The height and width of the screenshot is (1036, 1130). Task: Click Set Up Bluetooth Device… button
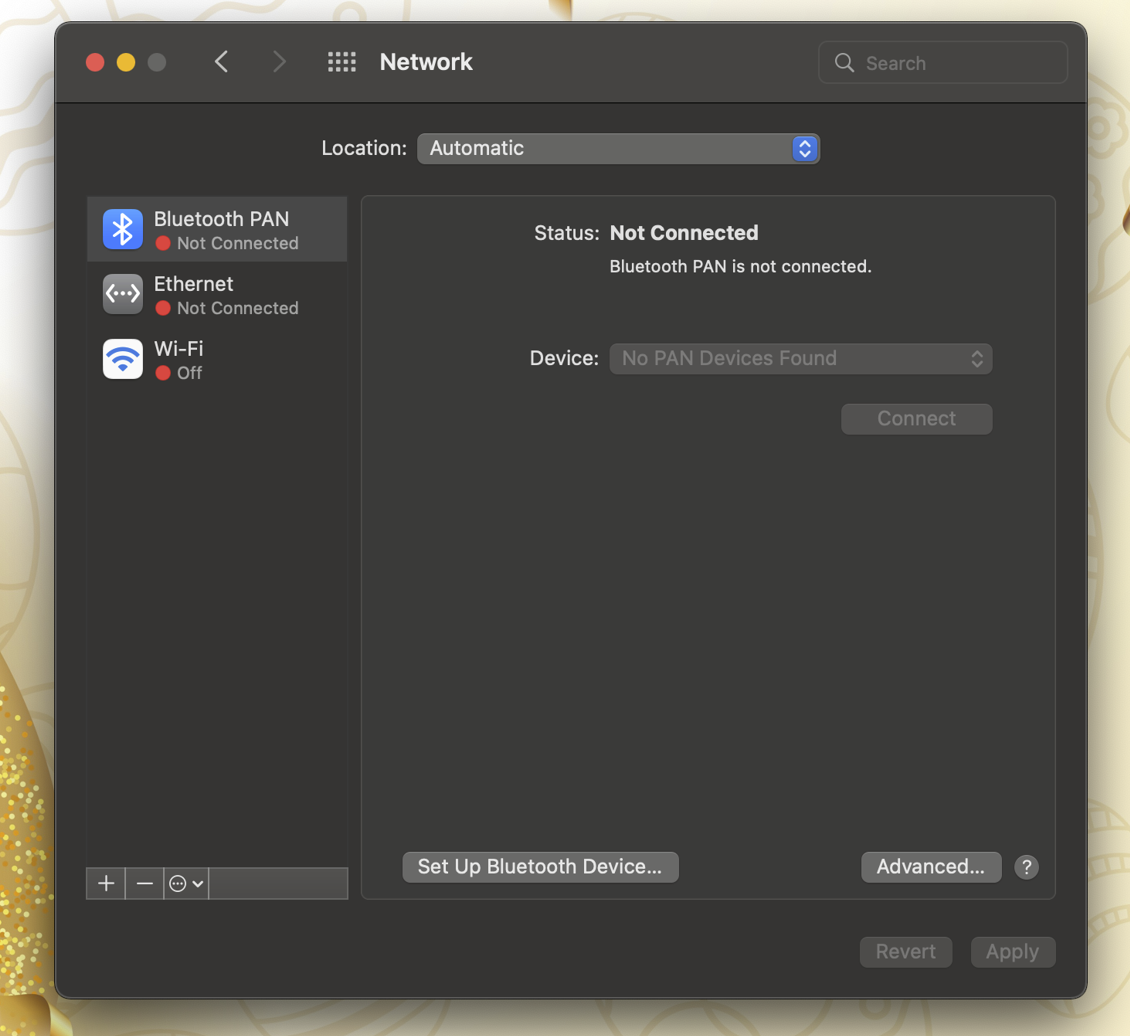540,867
